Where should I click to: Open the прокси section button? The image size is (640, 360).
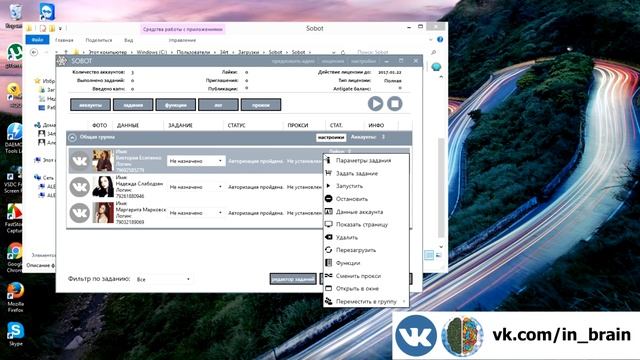pos(261,105)
